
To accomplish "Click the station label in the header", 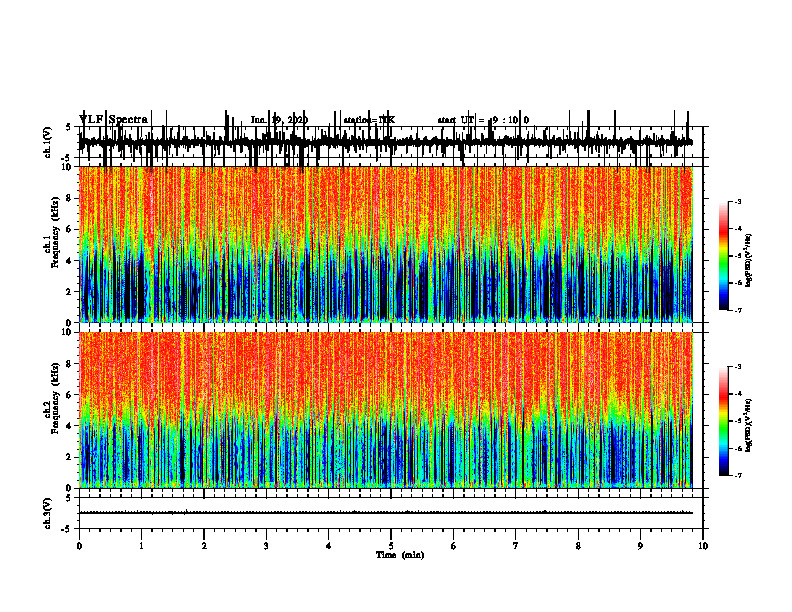I will (x=369, y=120).
